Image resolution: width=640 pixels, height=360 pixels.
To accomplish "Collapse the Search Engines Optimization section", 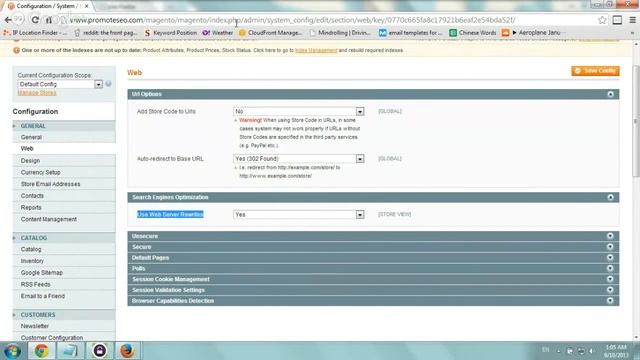I will click(x=610, y=198).
